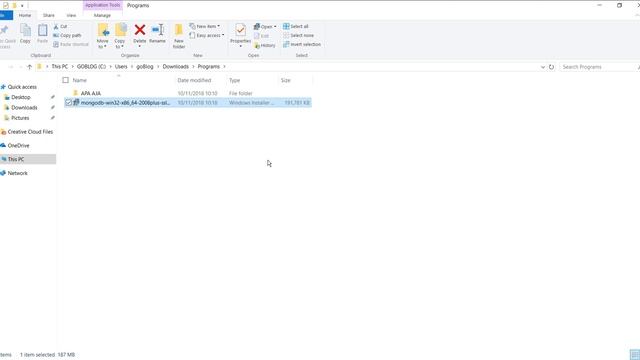Click the Refresh button beside the address bar
The image size is (640, 360).
tap(551, 67)
